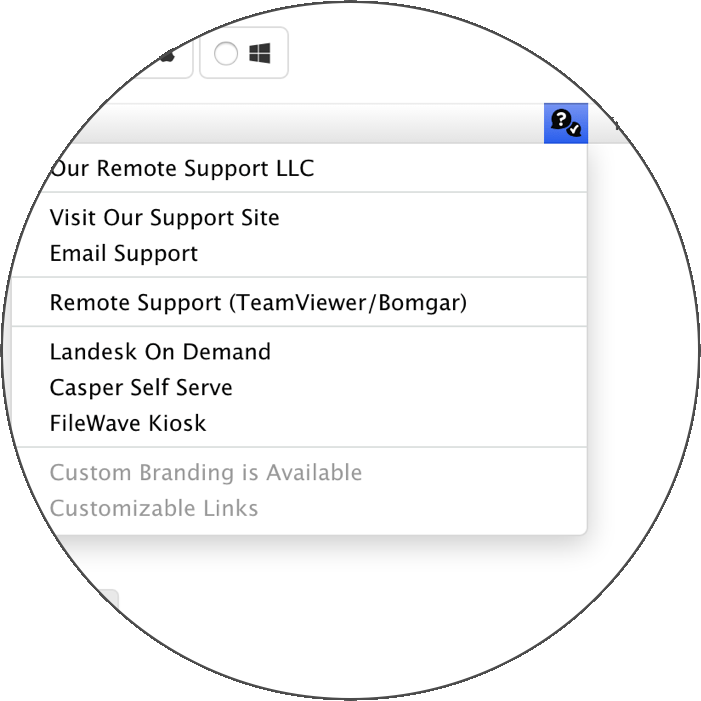Viewport: 701px width, 701px height.
Task: Click the partially visible Apple logo
Action: pos(168,56)
